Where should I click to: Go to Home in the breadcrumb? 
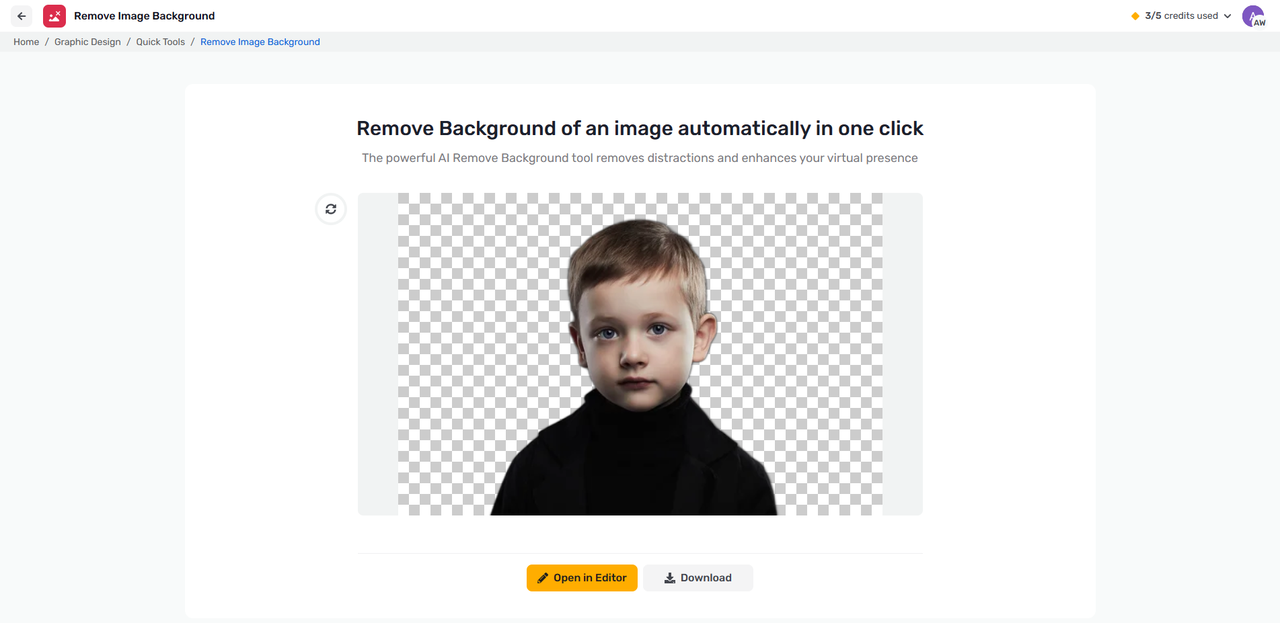pos(26,42)
